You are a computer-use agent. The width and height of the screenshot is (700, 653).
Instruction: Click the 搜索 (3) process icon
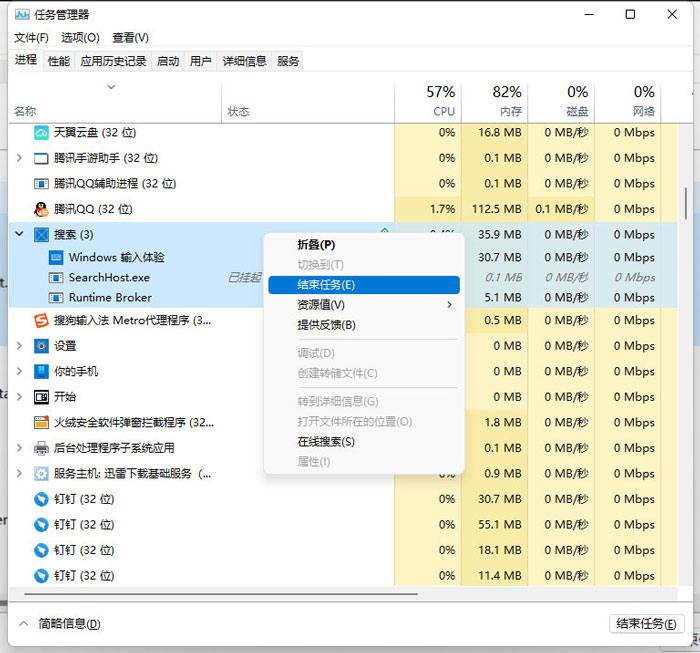coord(41,234)
